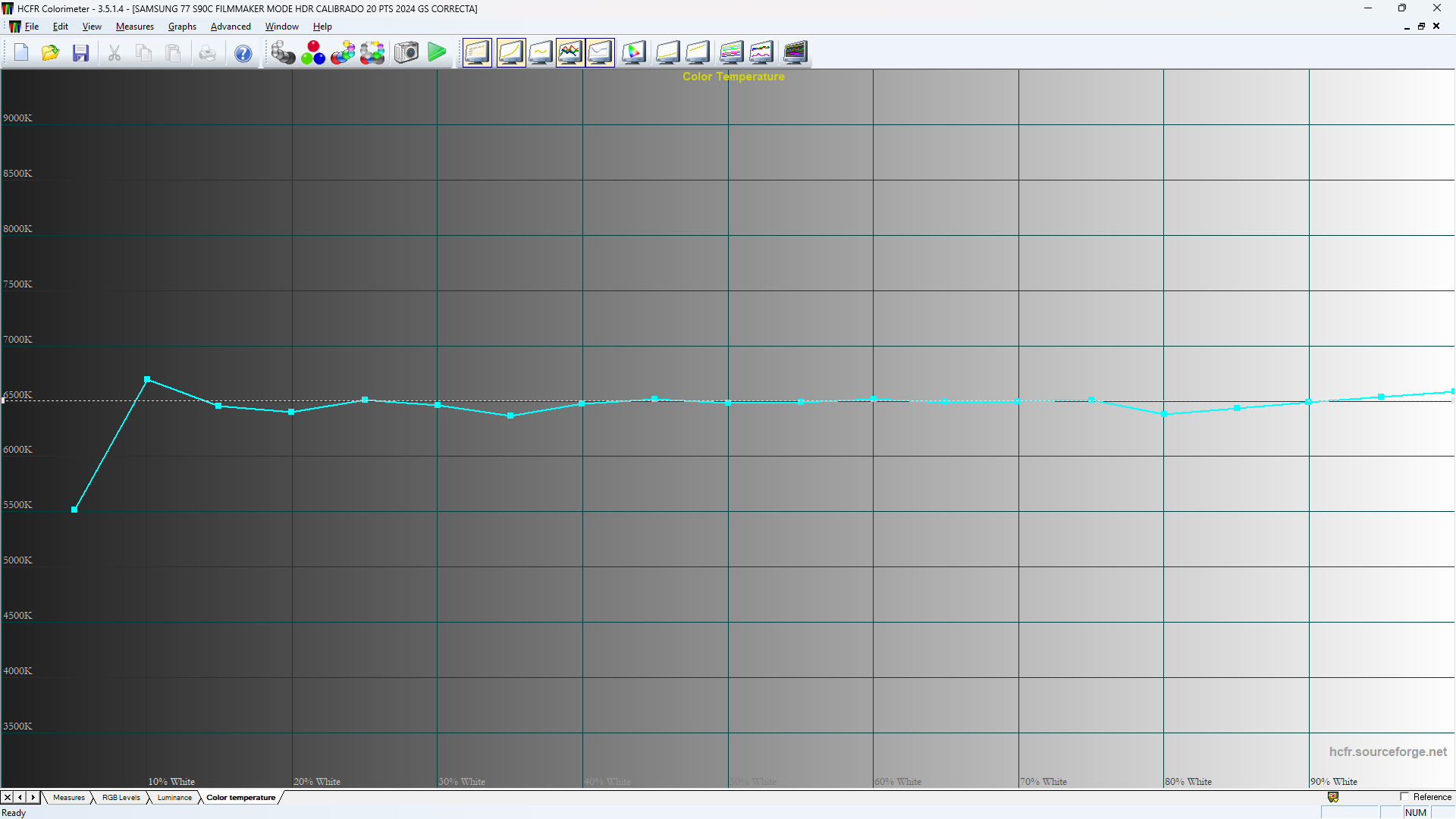Select the RGB generator colors icon
1456x819 pixels.
coord(313,52)
